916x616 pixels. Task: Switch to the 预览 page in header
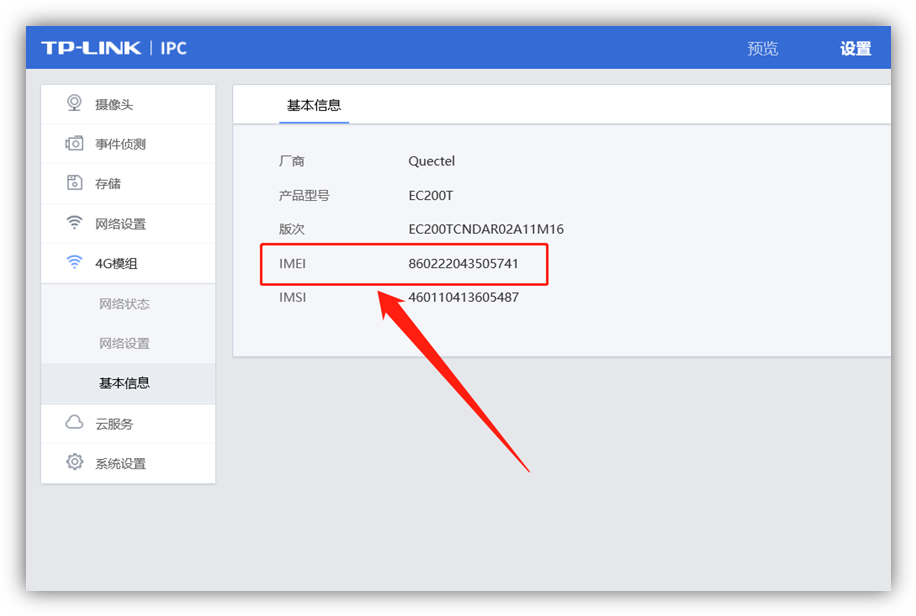[x=762, y=49]
